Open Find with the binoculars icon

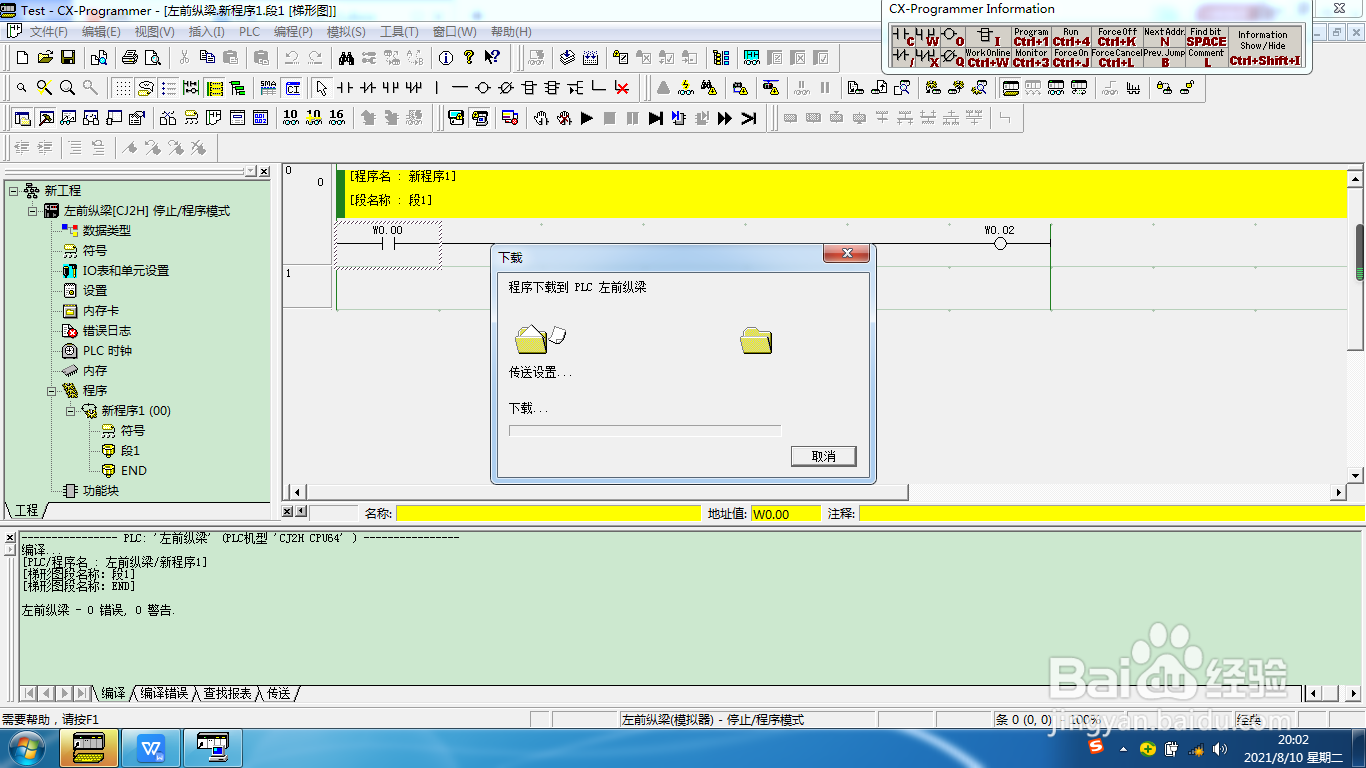tap(346, 57)
